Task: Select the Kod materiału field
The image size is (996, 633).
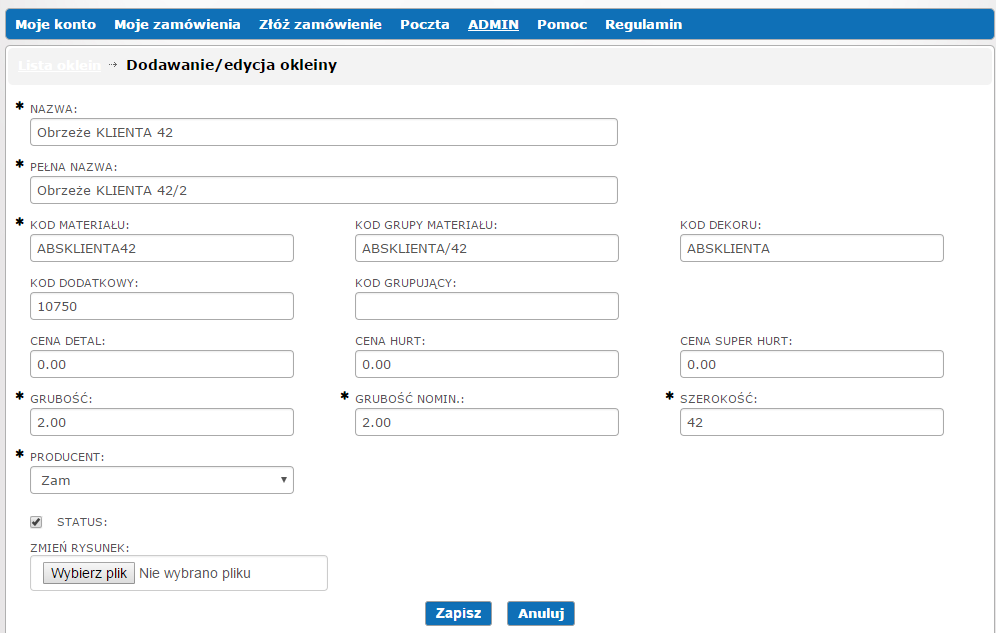Action: [162, 248]
